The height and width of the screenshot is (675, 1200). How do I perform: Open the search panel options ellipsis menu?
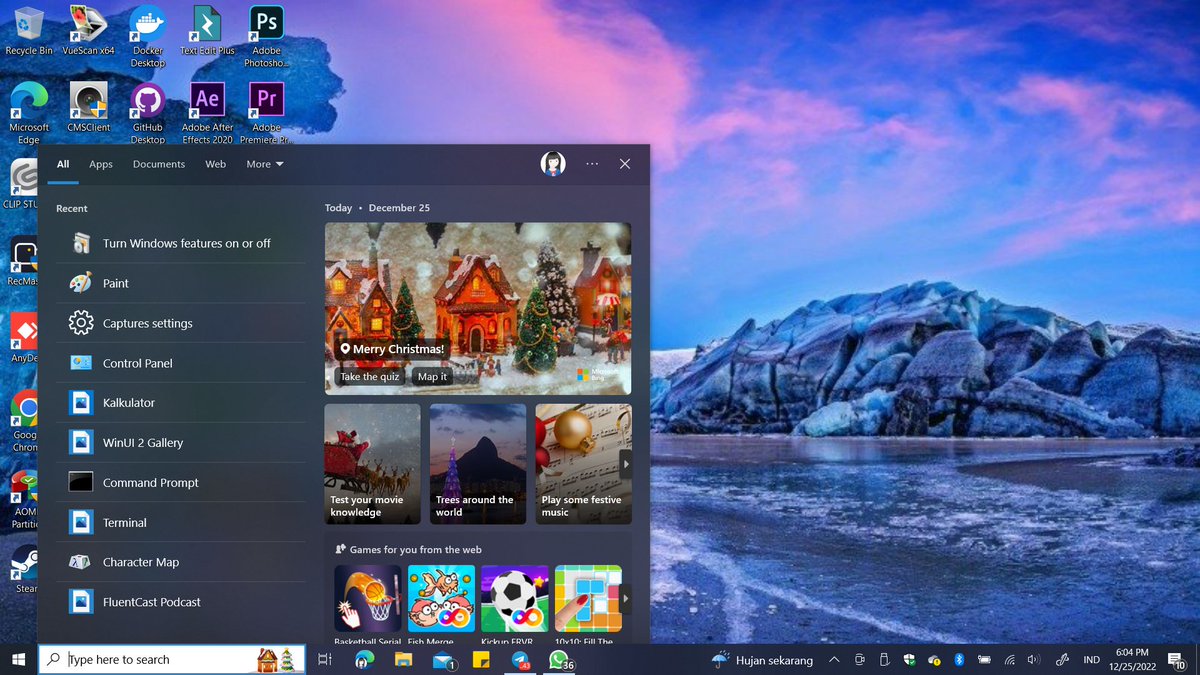(592, 163)
